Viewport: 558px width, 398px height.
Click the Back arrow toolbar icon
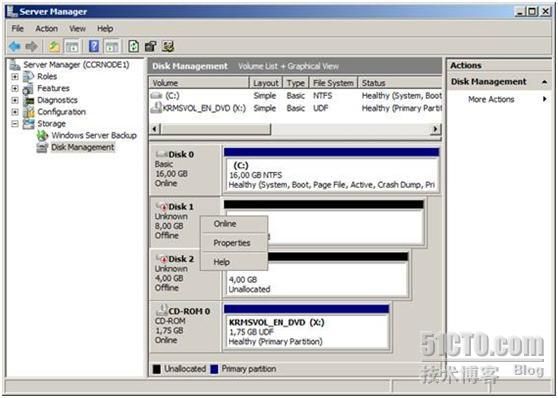pyautogui.click(x=15, y=46)
